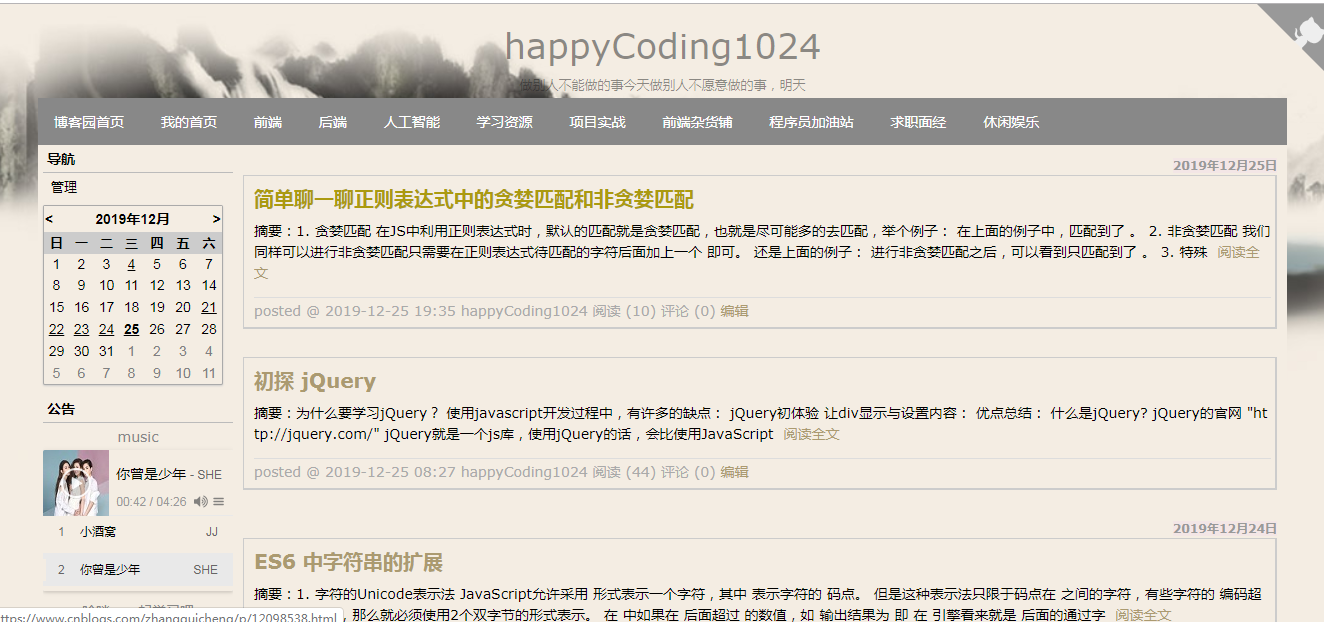
Task: Open the 程序员加油站 navigation item
Action: click(811, 122)
